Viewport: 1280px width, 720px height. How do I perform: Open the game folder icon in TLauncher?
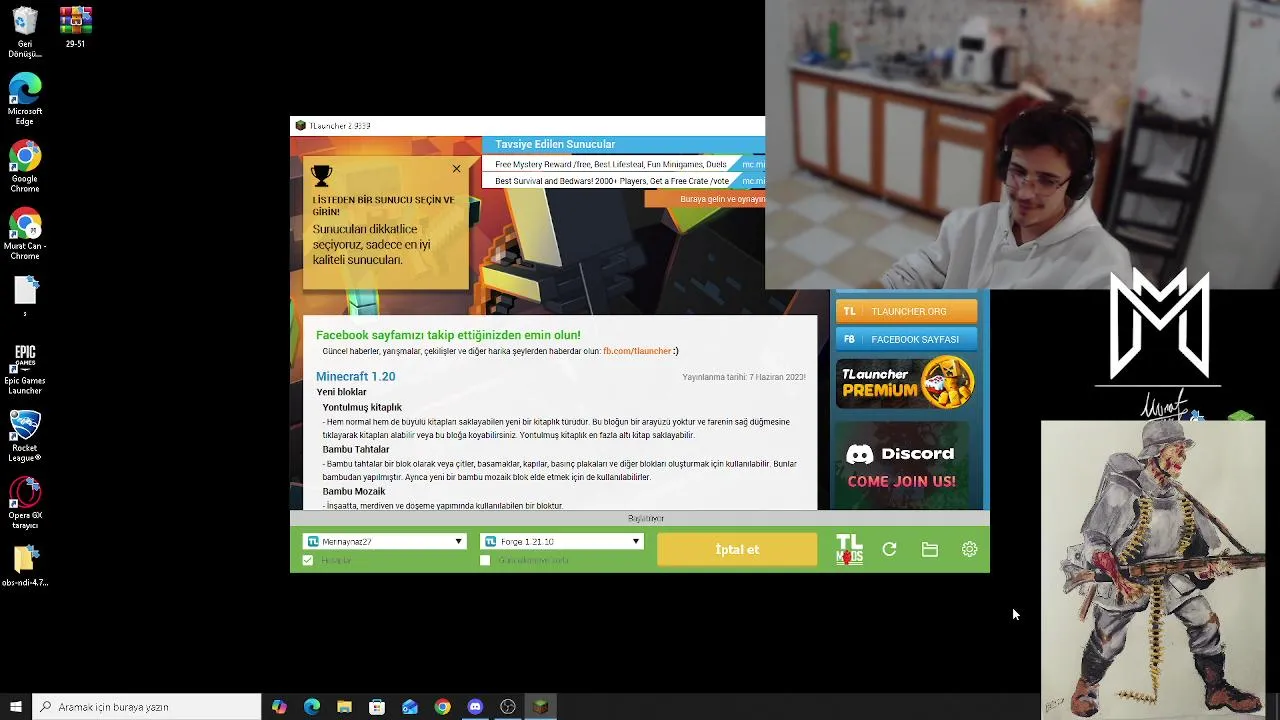pyautogui.click(x=930, y=549)
